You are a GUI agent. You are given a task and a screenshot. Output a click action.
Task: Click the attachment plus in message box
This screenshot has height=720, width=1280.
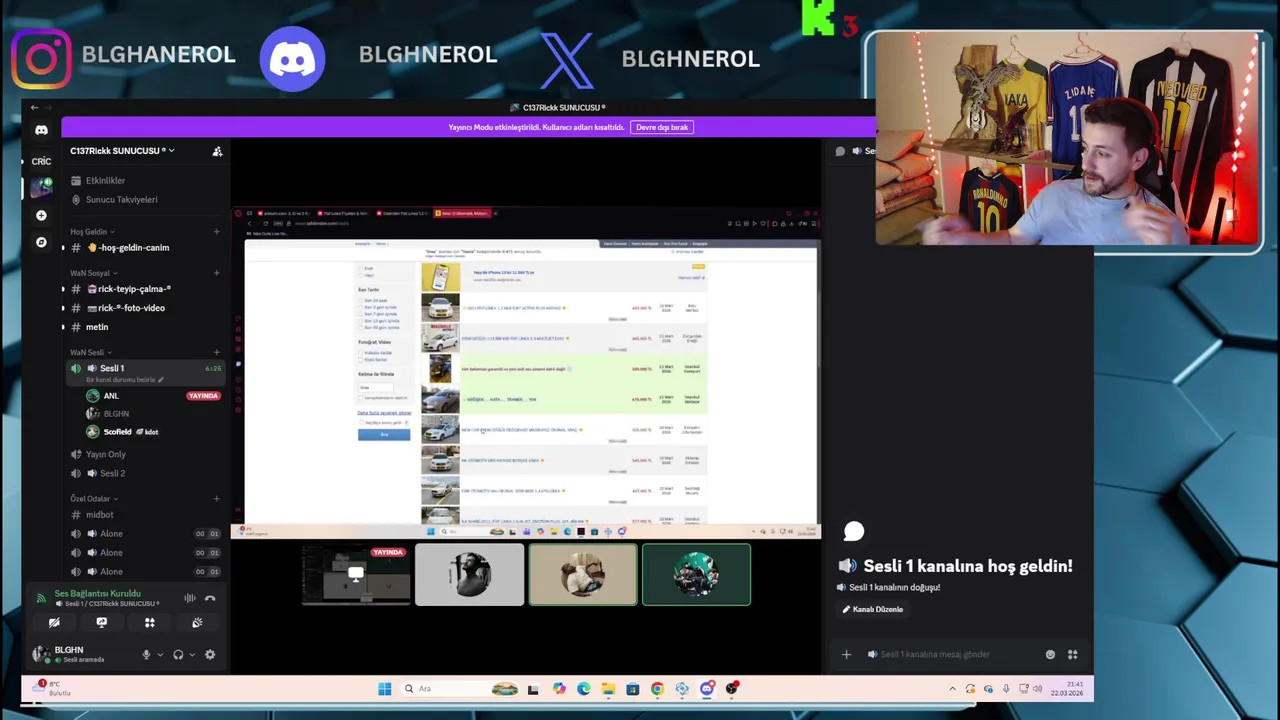pyautogui.click(x=846, y=655)
